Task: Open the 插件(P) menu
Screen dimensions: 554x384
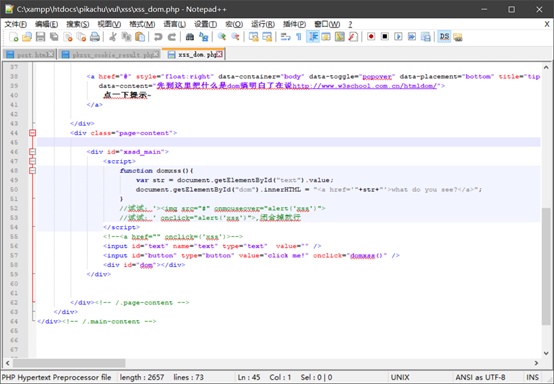Action: [x=294, y=24]
